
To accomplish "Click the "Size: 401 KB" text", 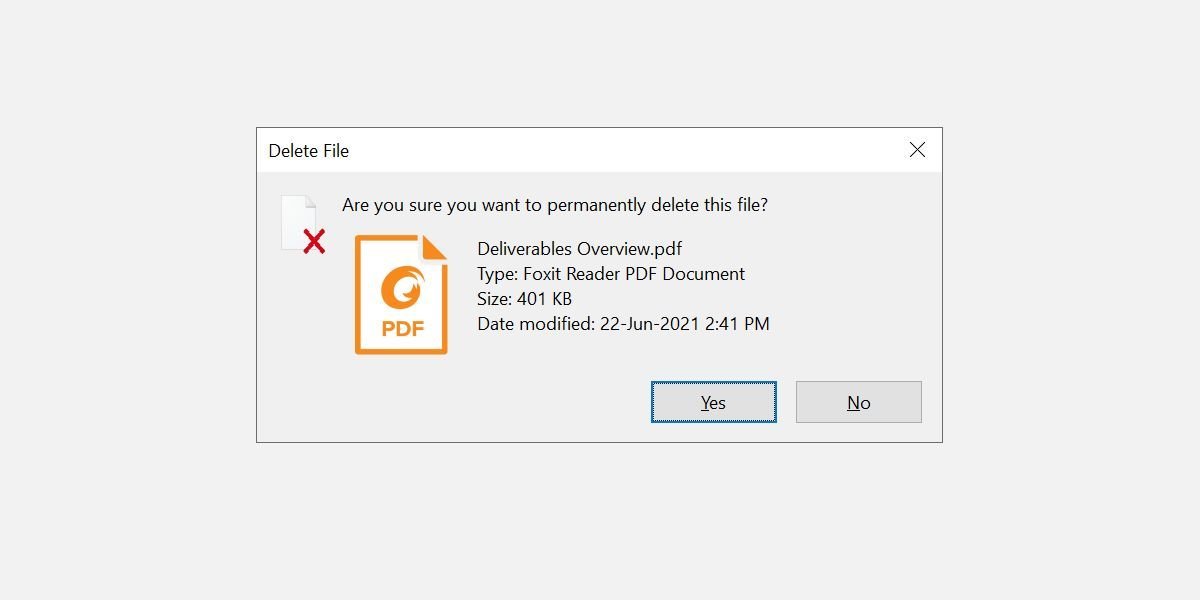I will [x=524, y=299].
